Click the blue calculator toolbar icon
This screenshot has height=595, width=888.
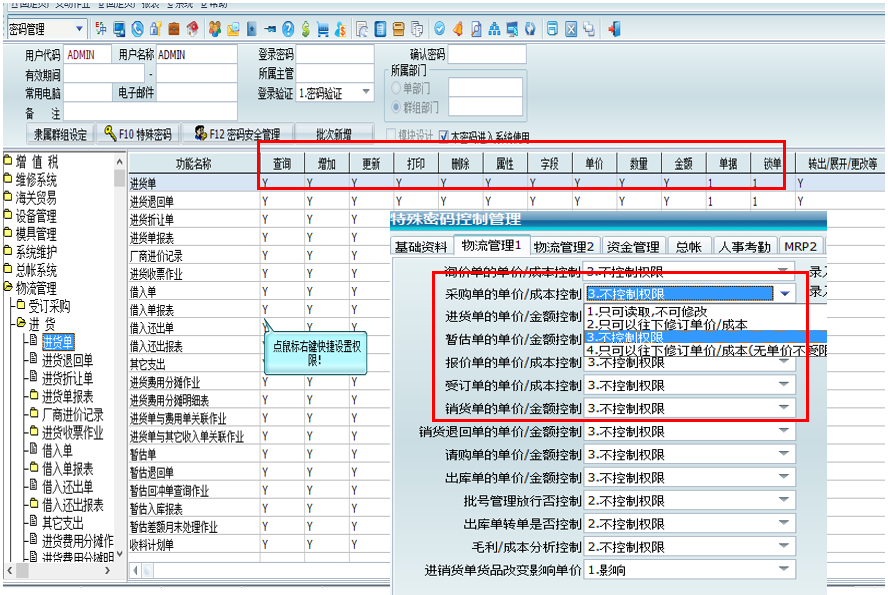[381, 28]
